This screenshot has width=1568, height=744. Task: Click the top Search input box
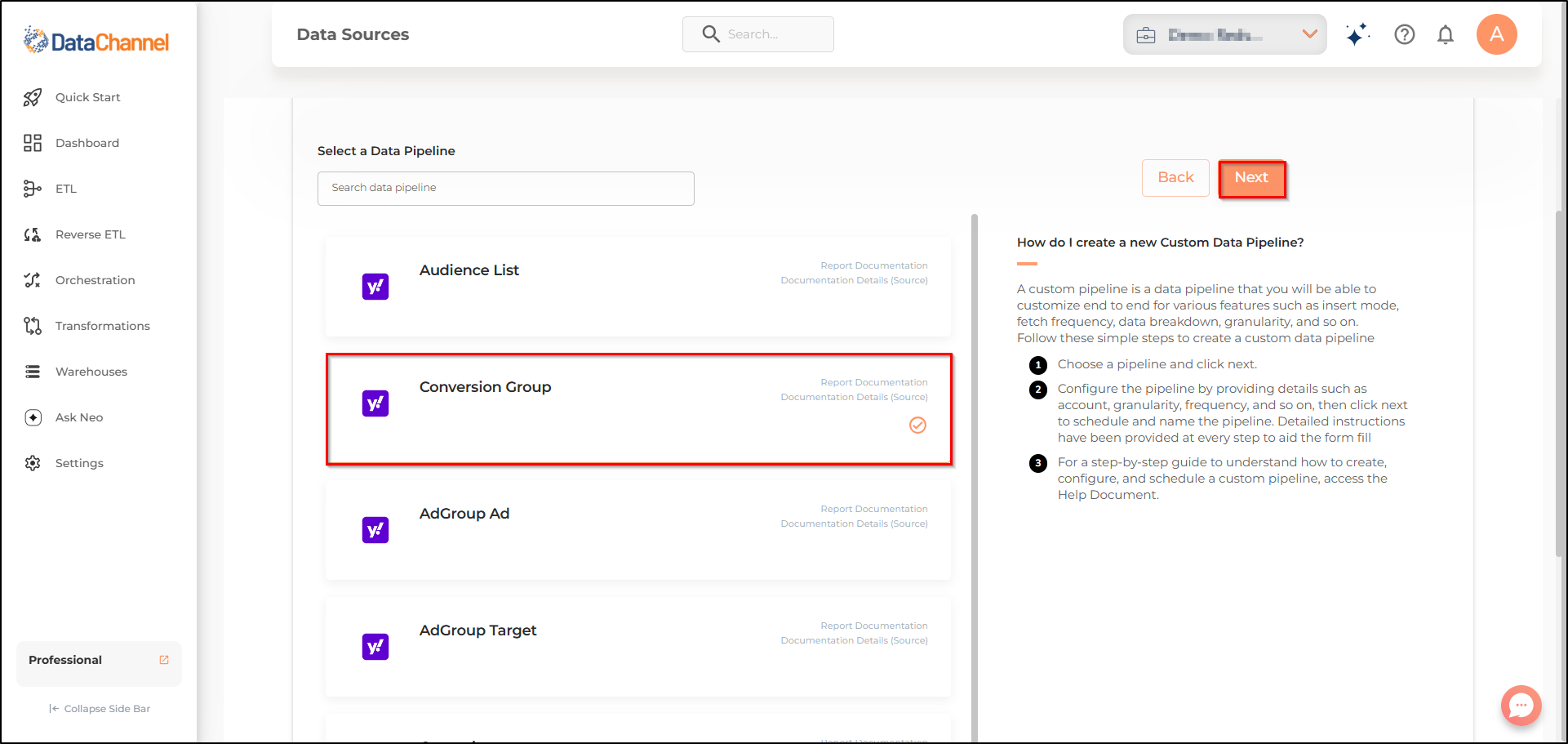tap(758, 34)
